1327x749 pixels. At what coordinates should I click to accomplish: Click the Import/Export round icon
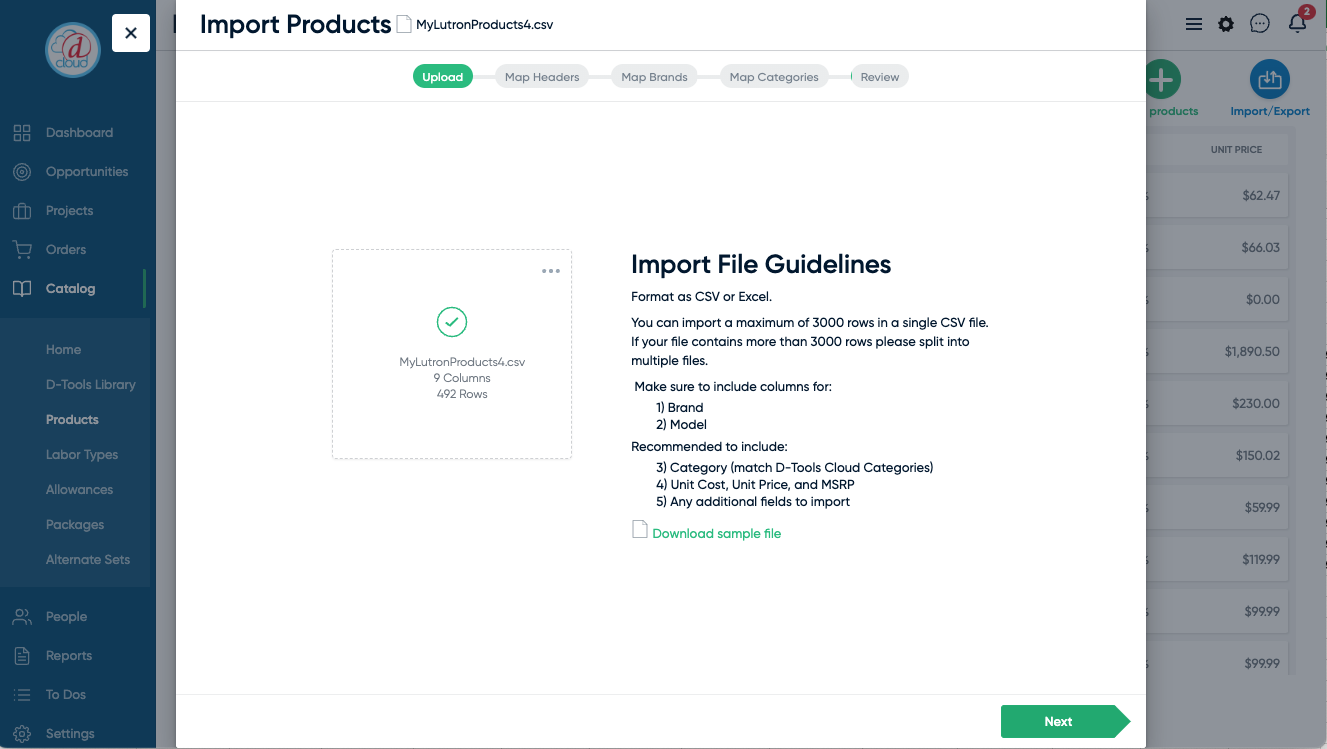pos(1270,79)
